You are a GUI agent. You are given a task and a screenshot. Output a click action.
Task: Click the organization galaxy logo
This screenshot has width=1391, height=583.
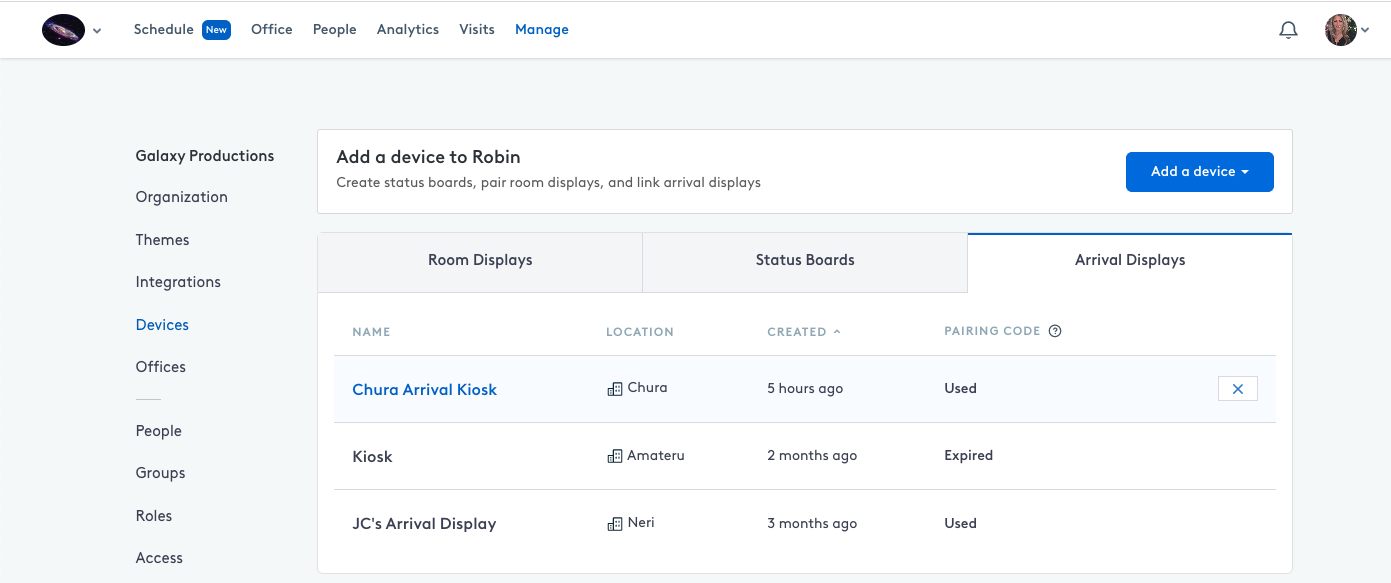point(63,30)
